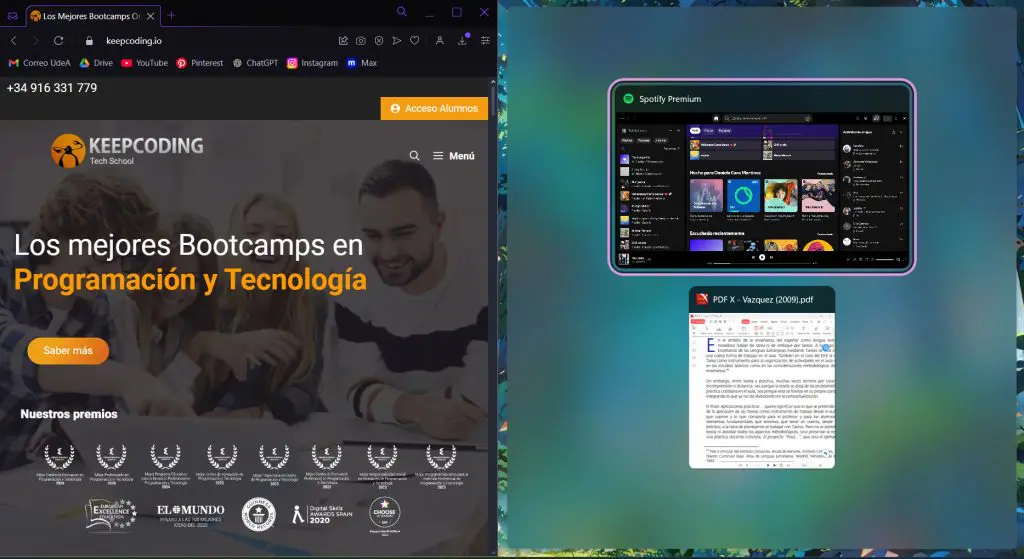The image size is (1024, 559).
Task: Click the Digital Skills Awards Spain 2020 logo
Action: [x=322, y=514]
